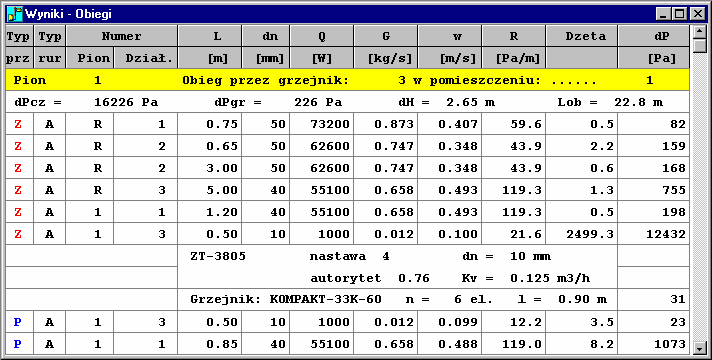Click the velocity cell 0.407
Image resolution: width=712 pixels, height=360 pixels.
(450, 124)
